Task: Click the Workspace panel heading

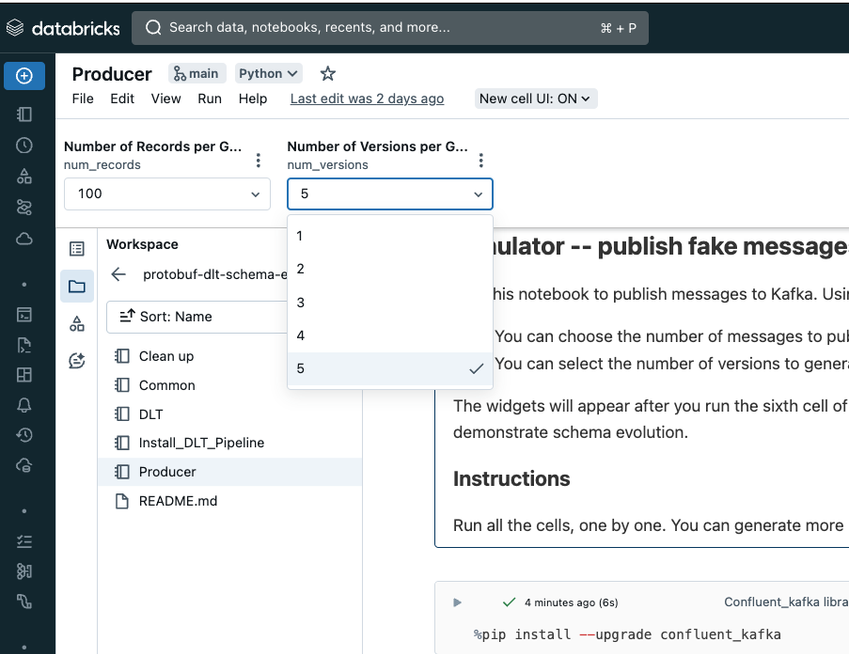Action: (142, 244)
